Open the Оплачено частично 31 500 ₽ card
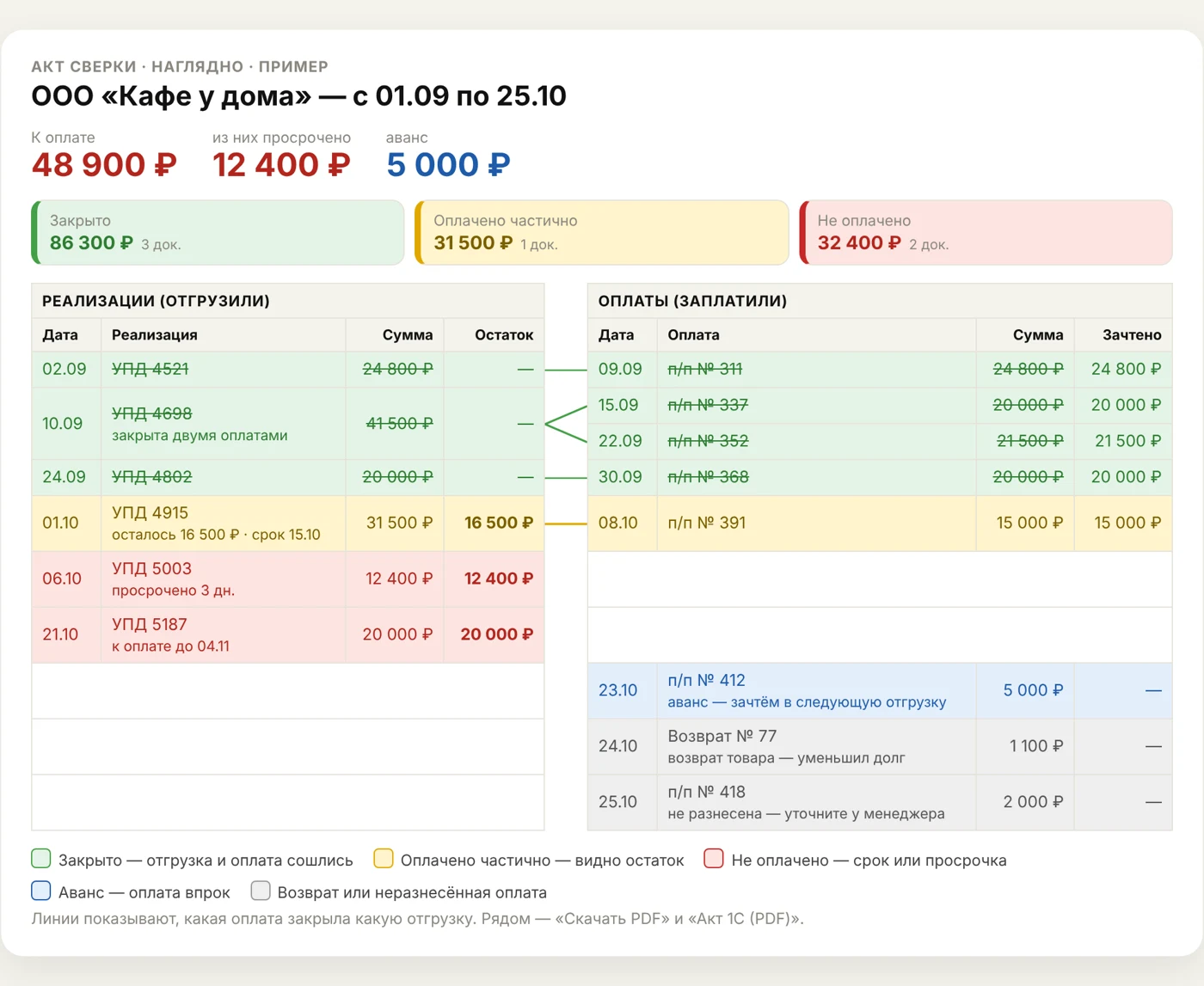The width and height of the screenshot is (1204, 986). [601, 232]
